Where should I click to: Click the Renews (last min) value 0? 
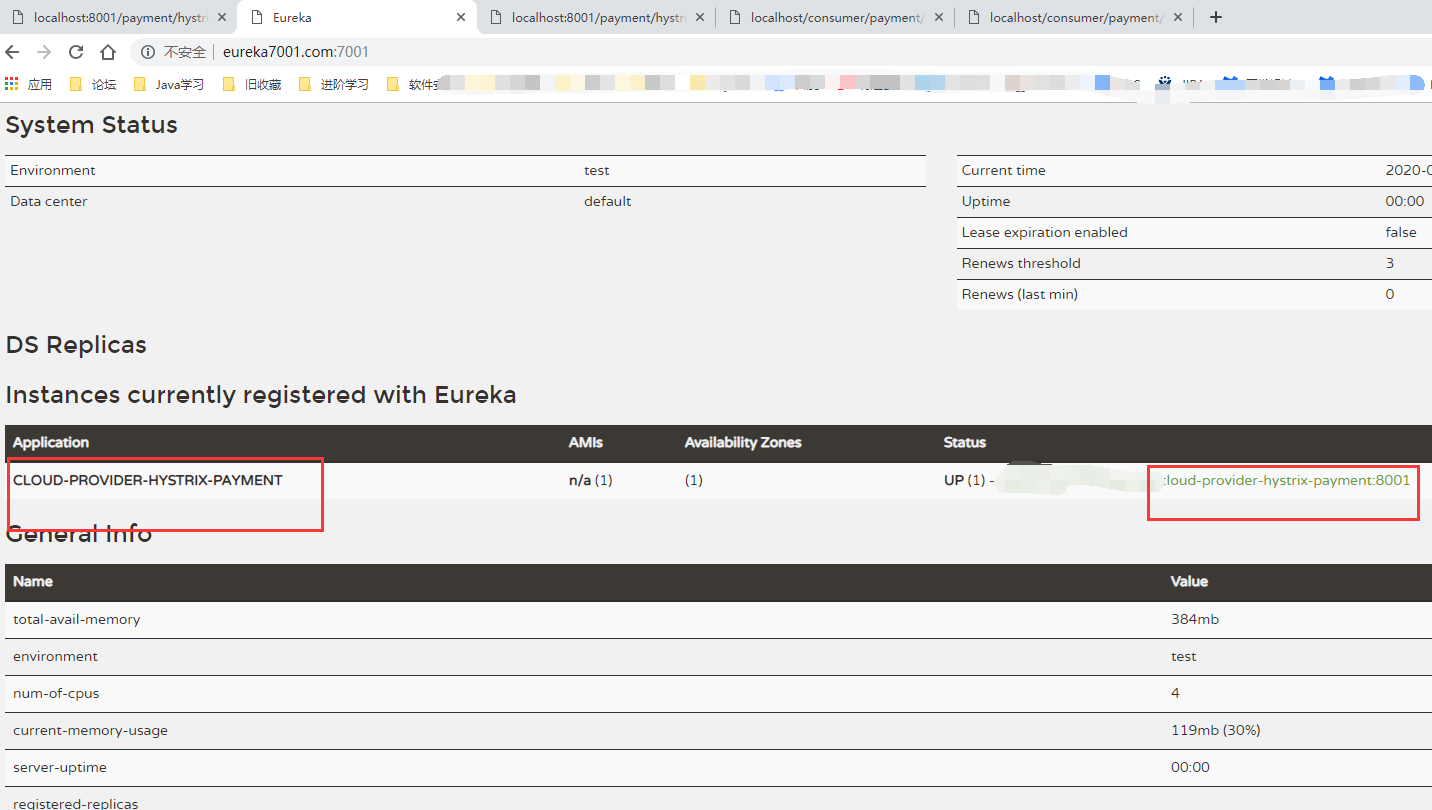pyautogui.click(x=1390, y=295)
